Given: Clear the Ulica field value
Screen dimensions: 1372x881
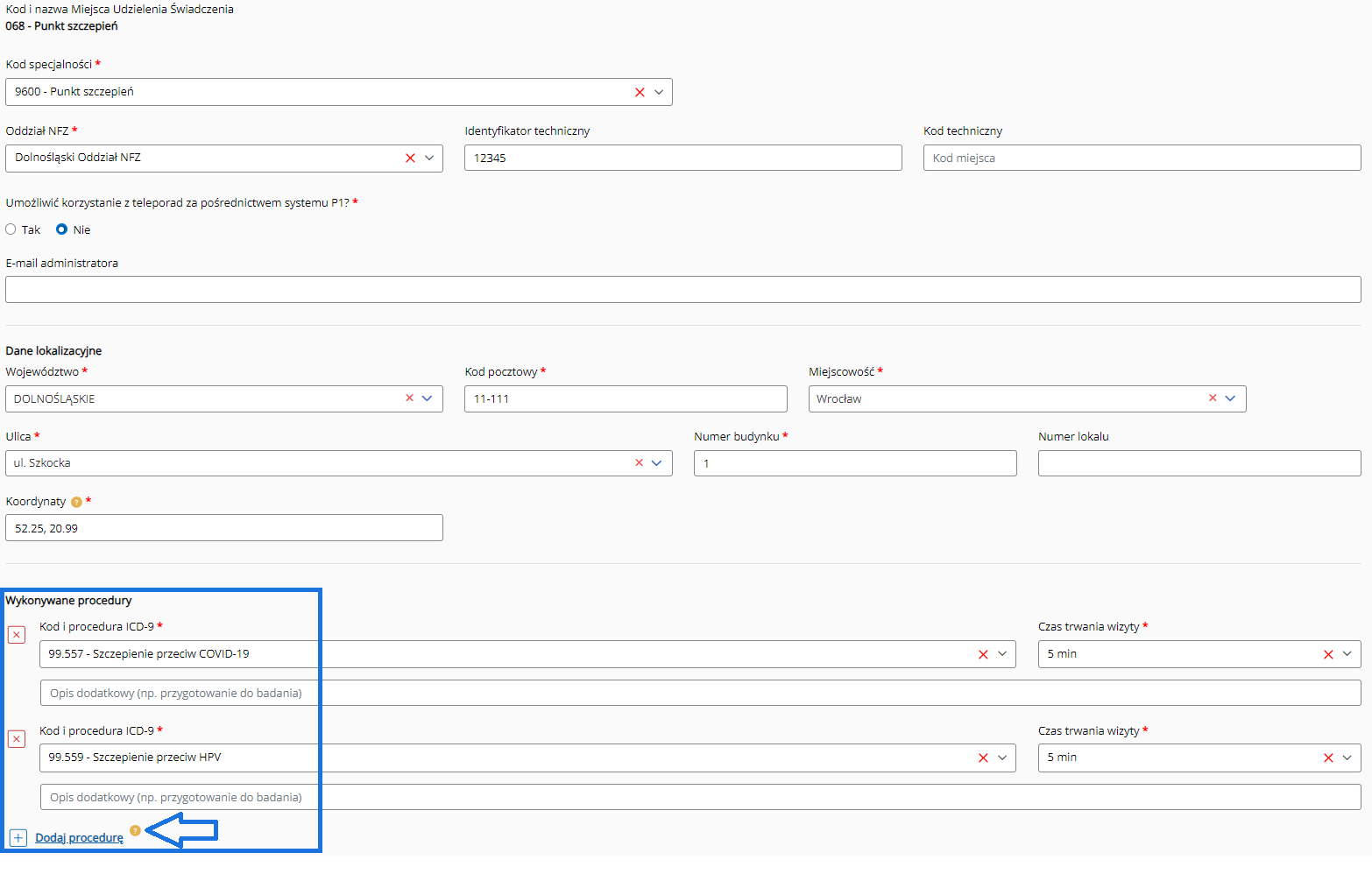Looking at the screenshot, I should (x=639, y=463).
